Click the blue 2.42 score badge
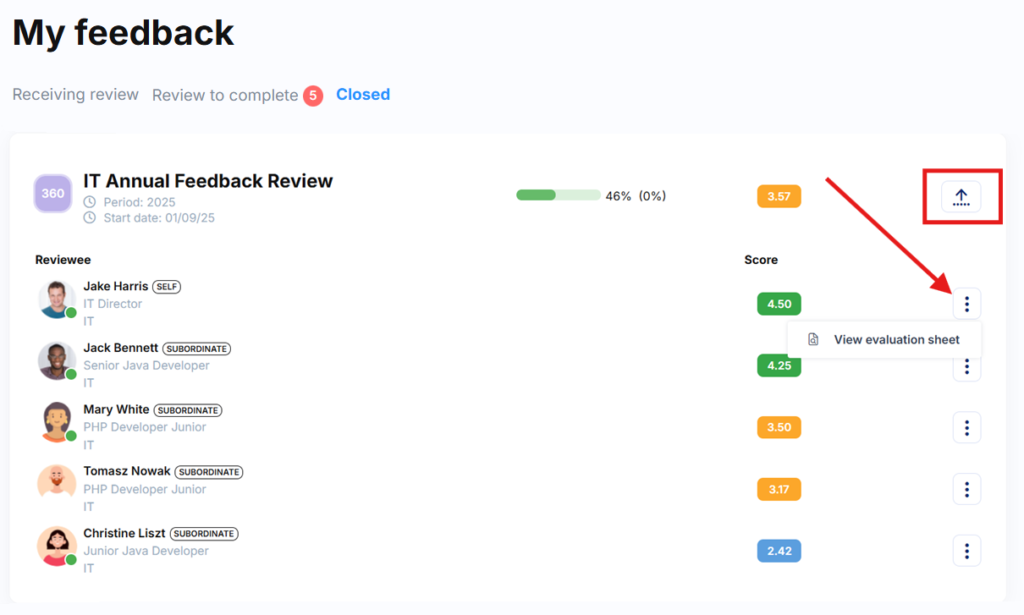The height and width of the screenshot is (615, 1024). click(779, 551)
